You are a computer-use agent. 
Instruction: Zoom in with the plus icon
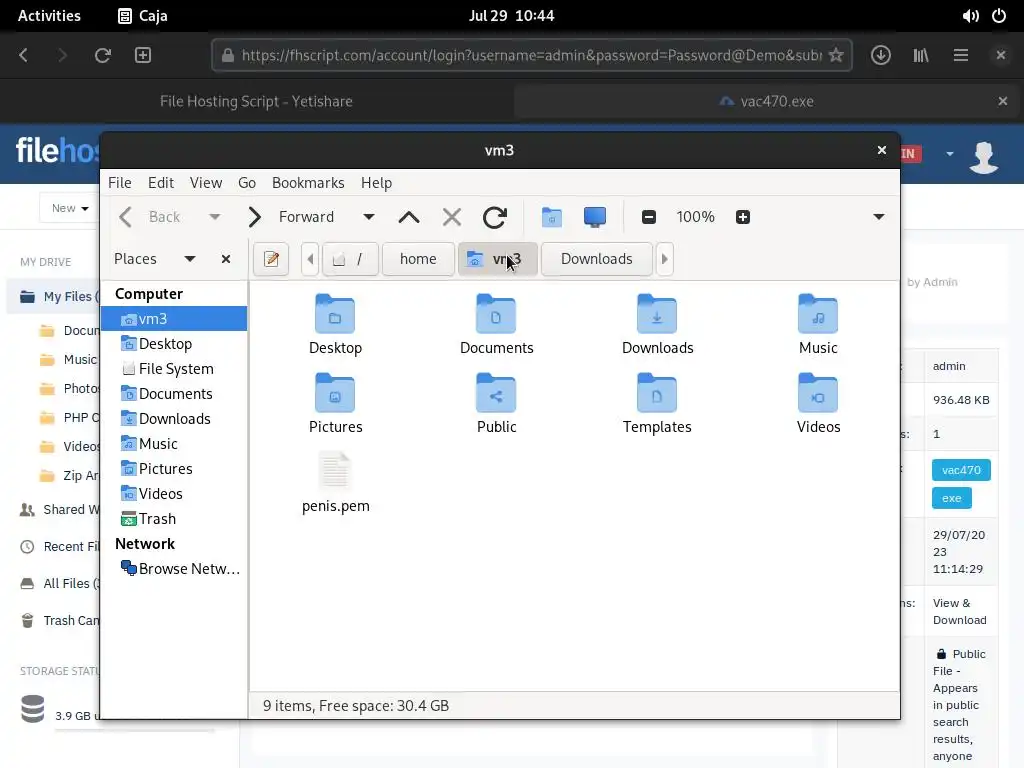coord(743,217)
